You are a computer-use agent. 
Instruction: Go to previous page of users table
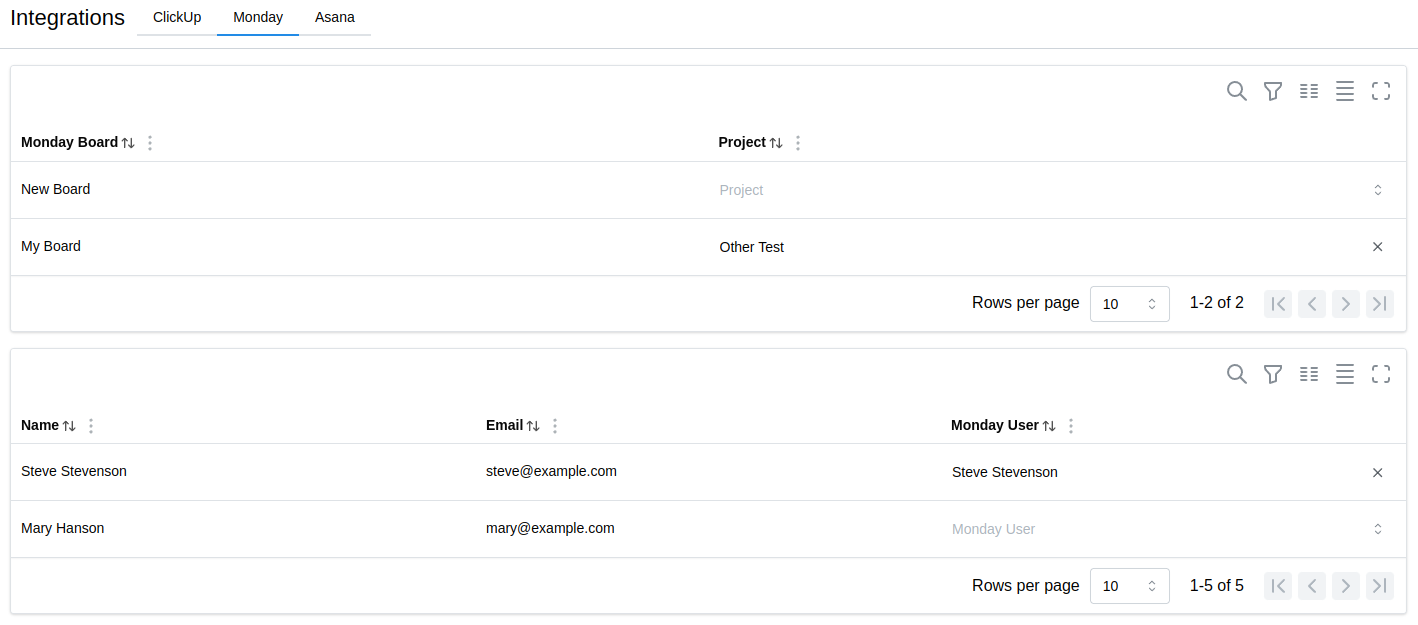pos(1312,586)
